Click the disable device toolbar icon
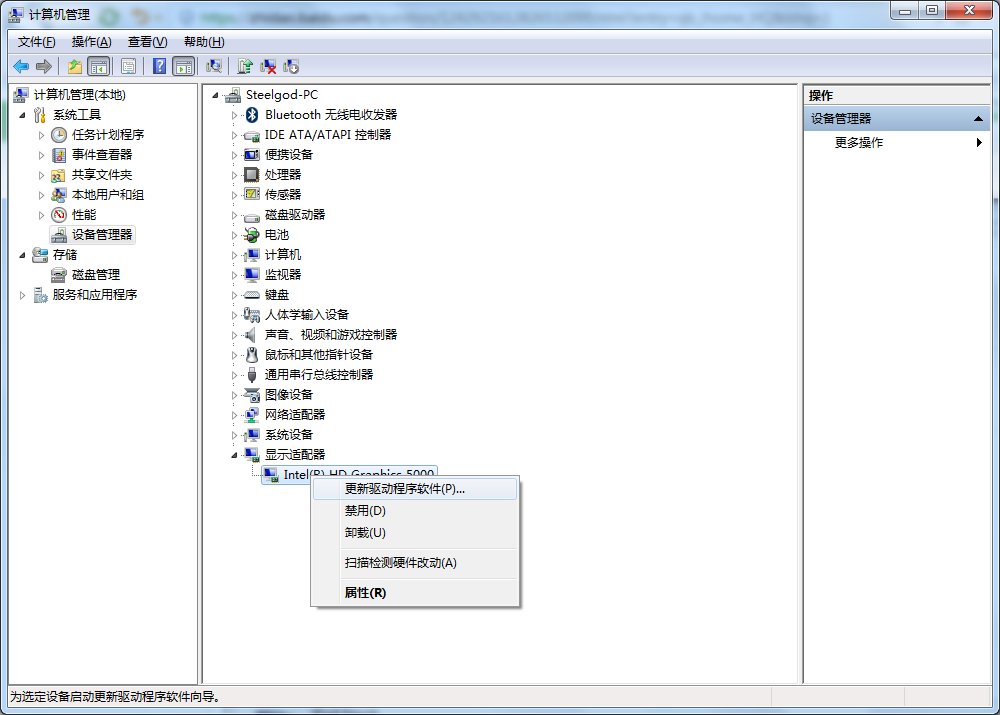The image size is (1000, 715). (x=293, y=66)
